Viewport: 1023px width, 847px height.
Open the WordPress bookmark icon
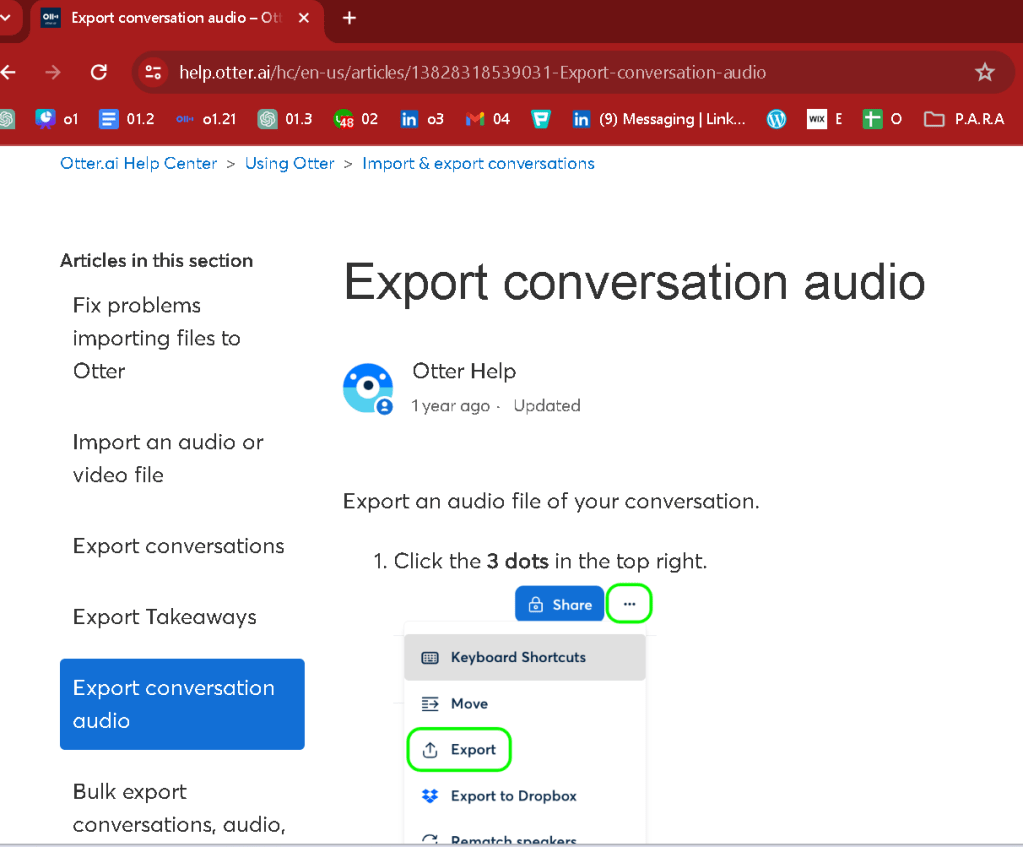tap(776, 119)
